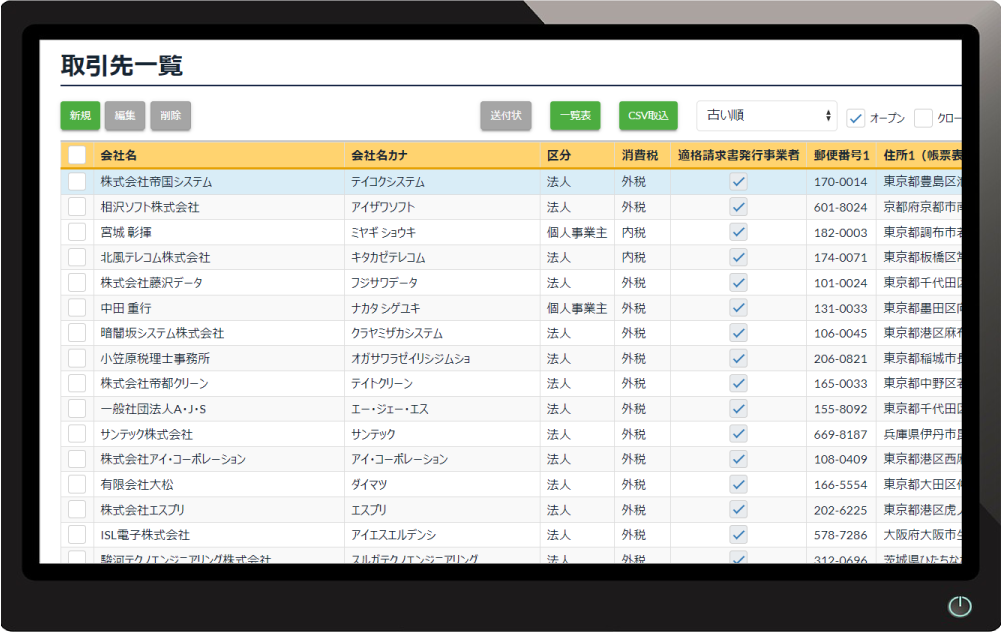Click the 郵便番号1 column header

pyautogui.click(x=841, y=155)
